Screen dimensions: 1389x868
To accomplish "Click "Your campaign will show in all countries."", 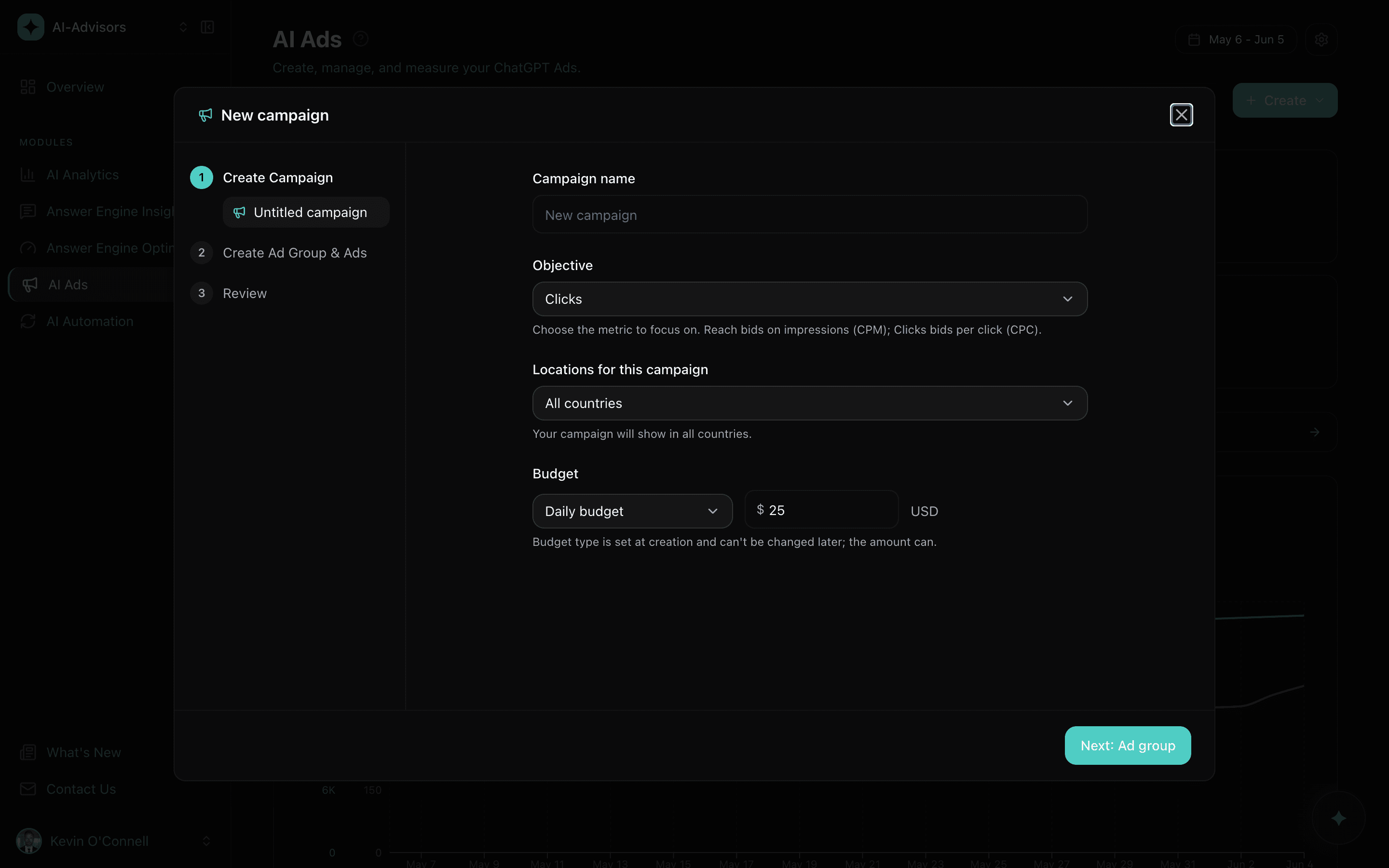I will pos(642,434).
